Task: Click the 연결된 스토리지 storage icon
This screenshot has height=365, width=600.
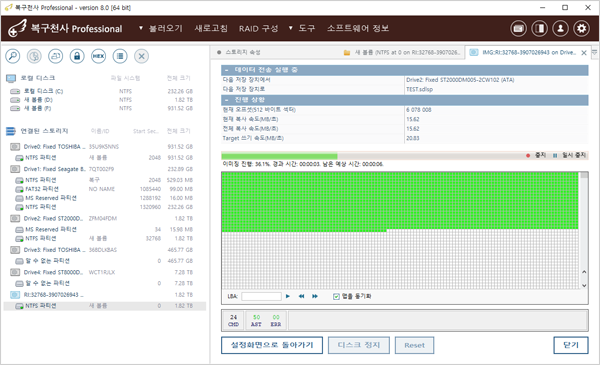Action: click(x=11, y=131)
